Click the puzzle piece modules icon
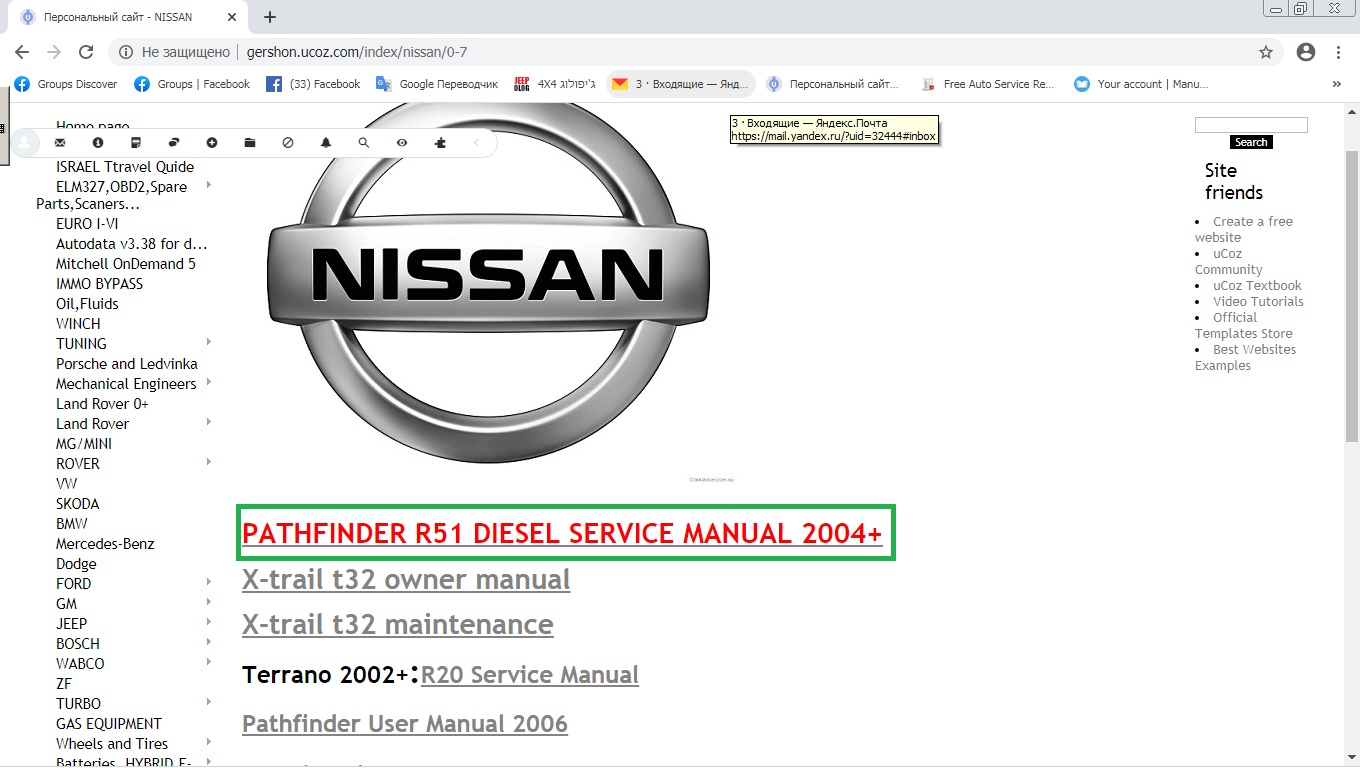 coord(440,143)
